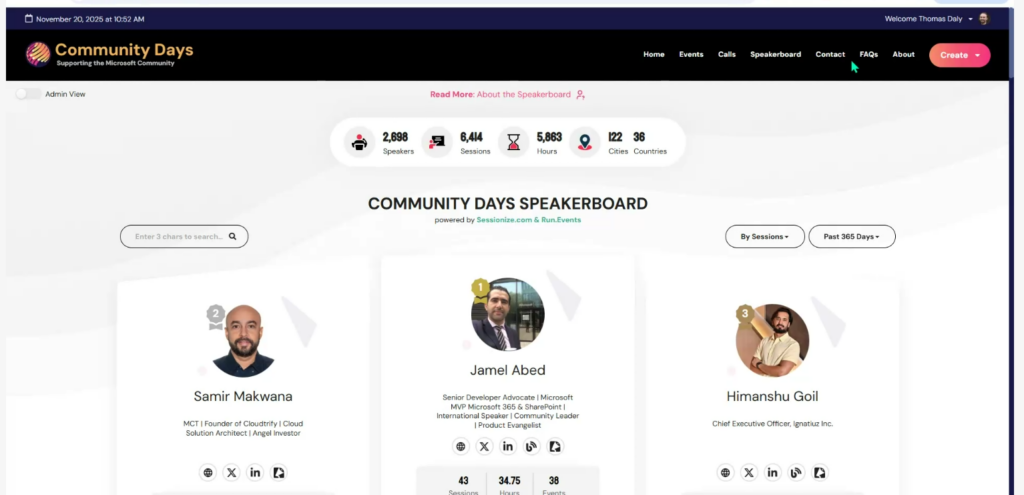Open the About menu item
Screen dimensions: 1024x495
[903, 55]
